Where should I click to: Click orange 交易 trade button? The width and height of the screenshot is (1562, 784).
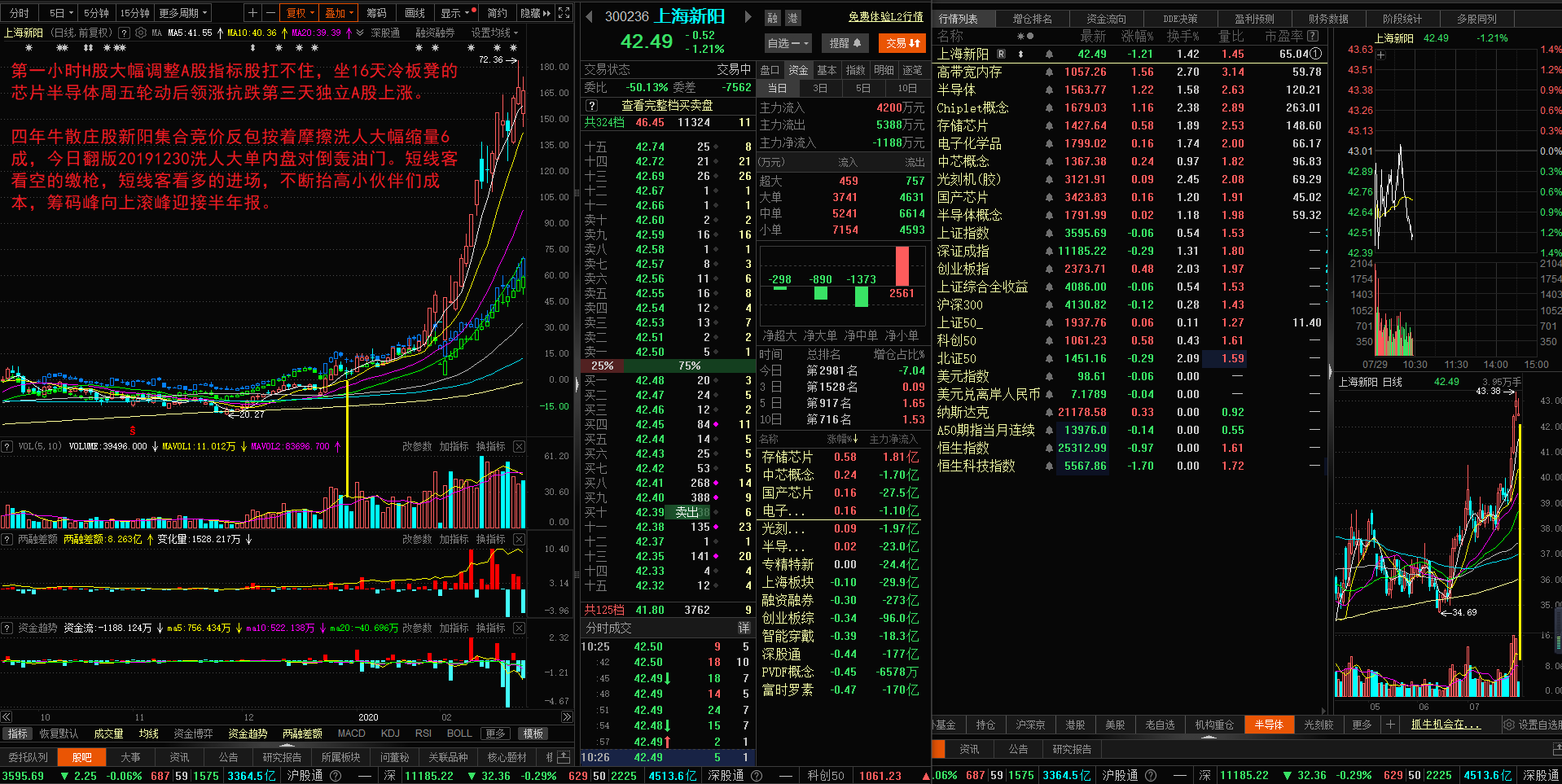(x=902, y=43)
